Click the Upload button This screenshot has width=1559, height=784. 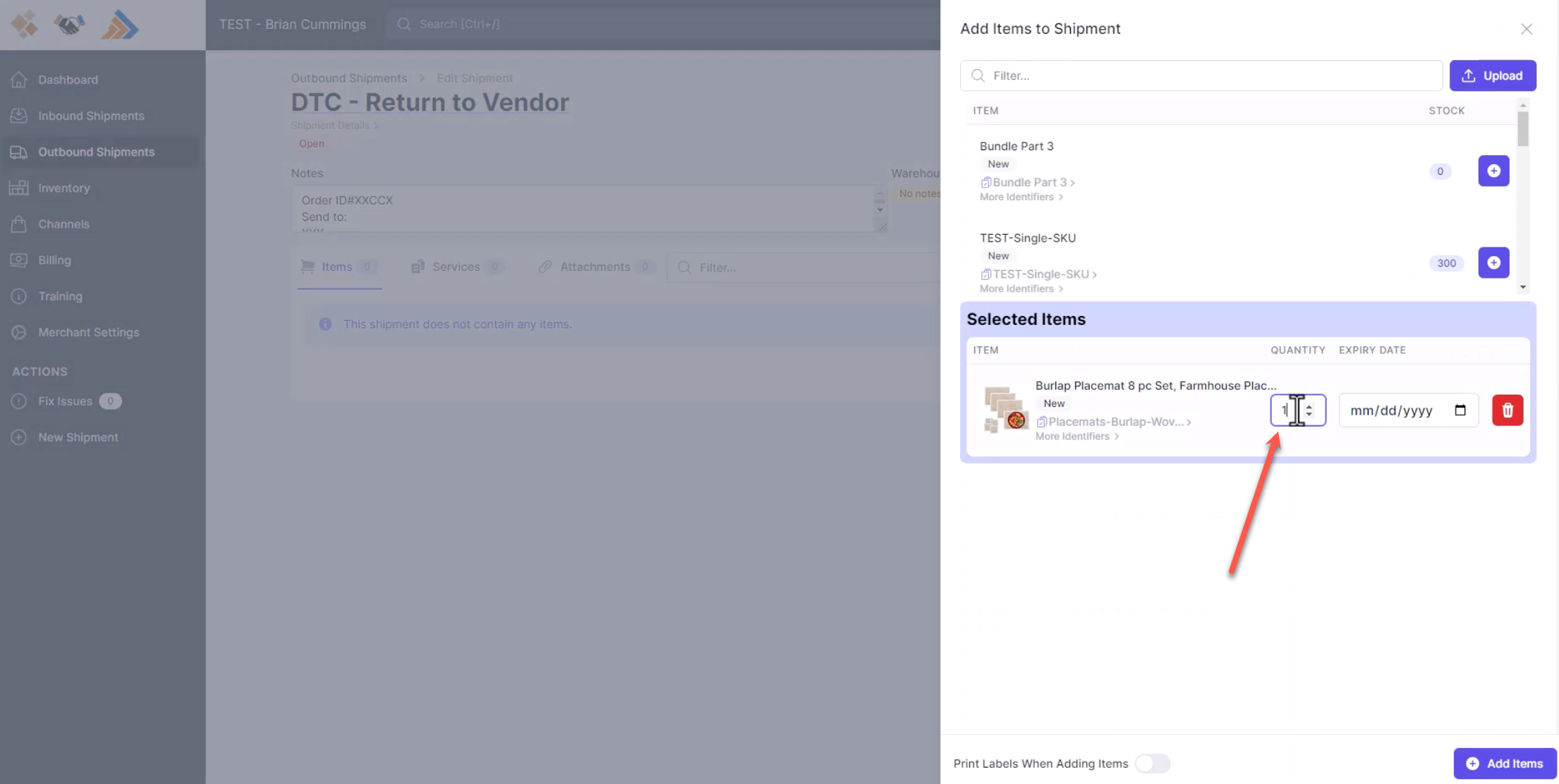pyautogui.click(x=1492, y=75)
